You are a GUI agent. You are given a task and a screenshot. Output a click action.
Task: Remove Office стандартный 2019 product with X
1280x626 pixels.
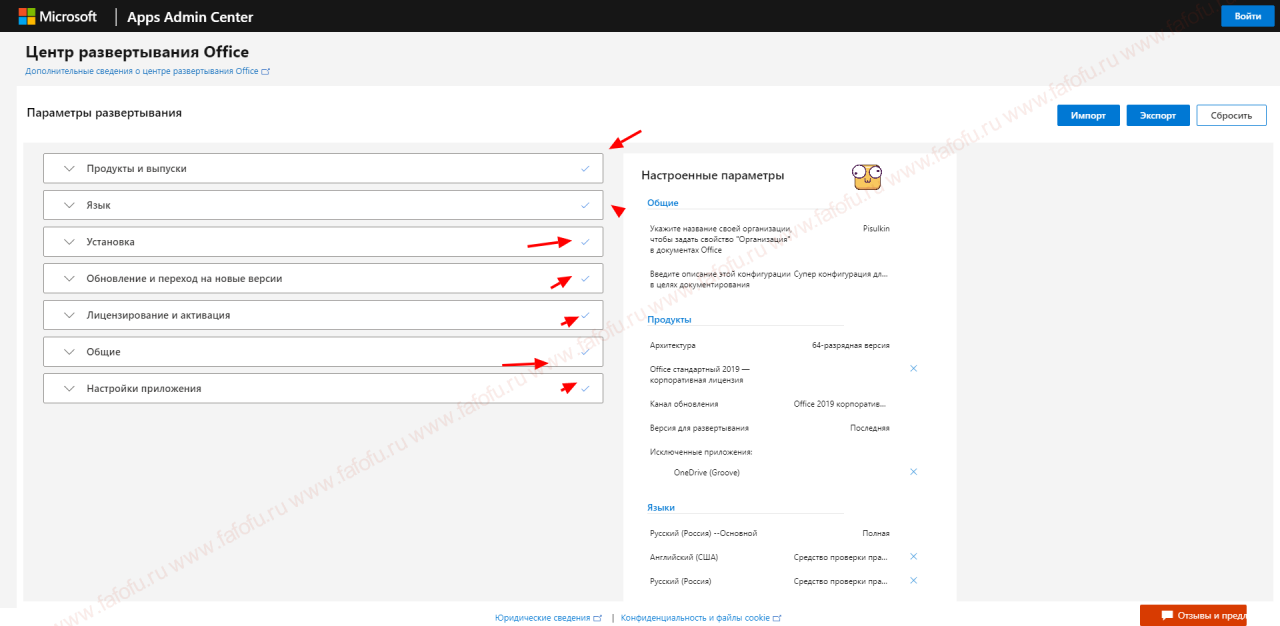[x=913, y=368]
